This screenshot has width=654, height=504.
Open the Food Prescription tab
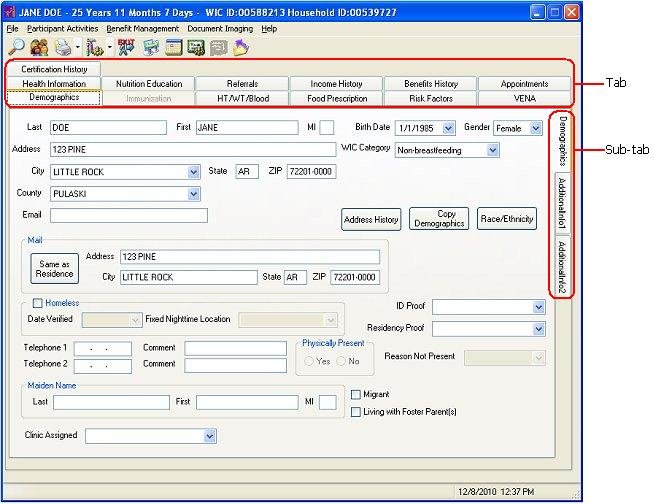(337, 98)
